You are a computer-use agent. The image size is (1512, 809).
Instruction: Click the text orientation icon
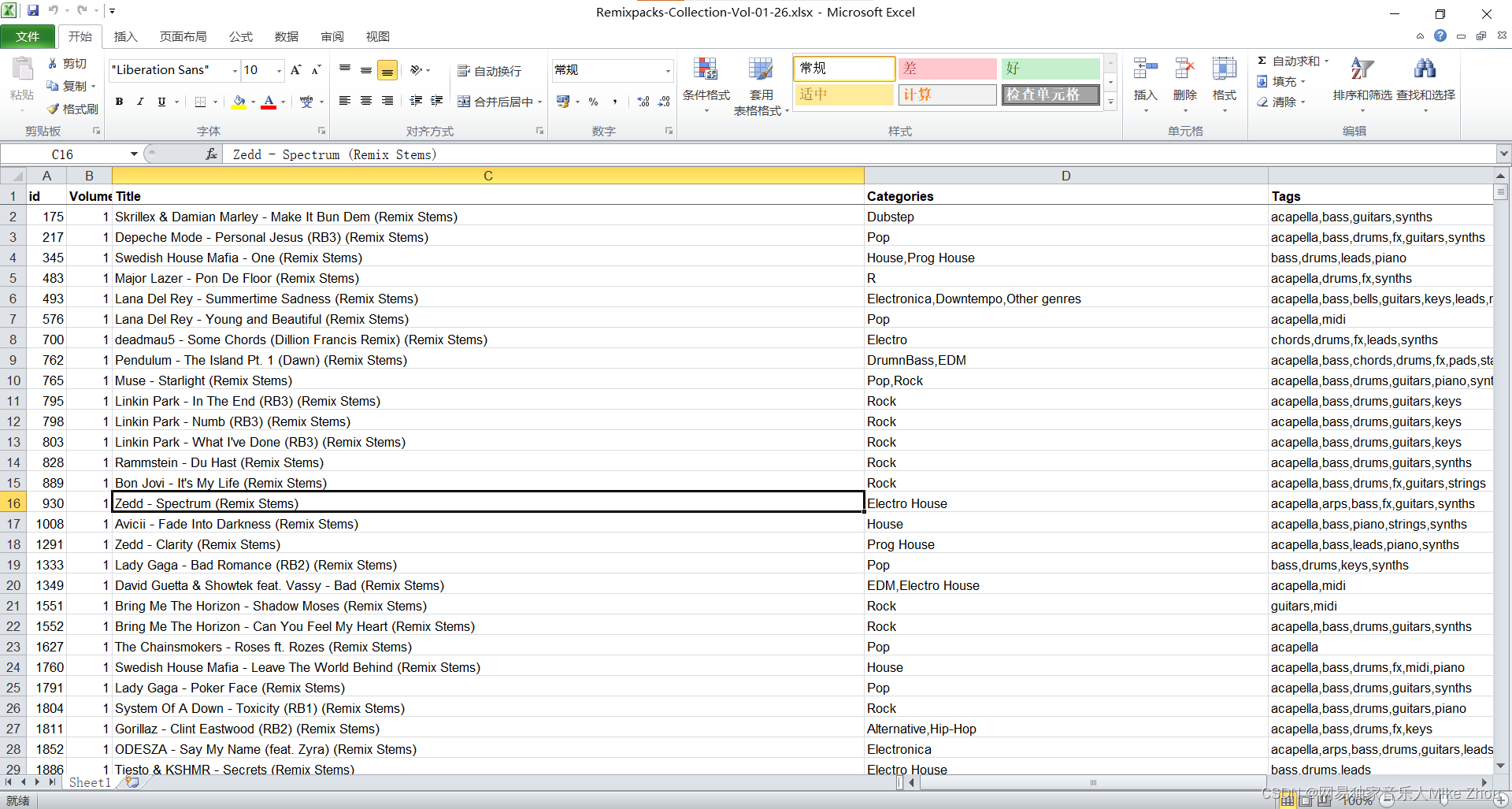pos(417,70)
